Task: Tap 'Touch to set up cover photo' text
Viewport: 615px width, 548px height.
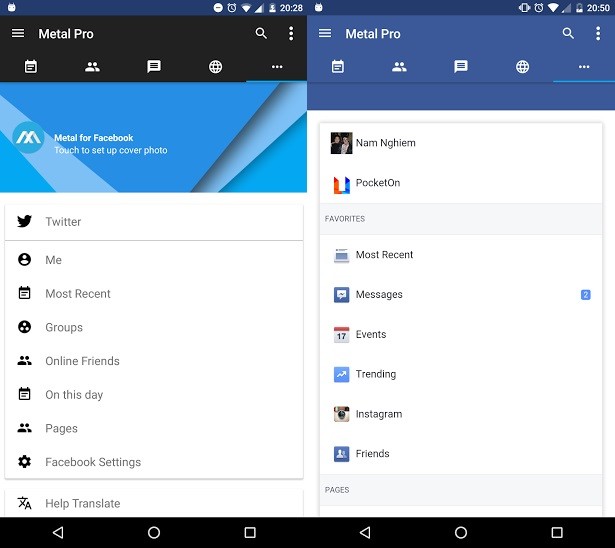Action: (111, 150)
